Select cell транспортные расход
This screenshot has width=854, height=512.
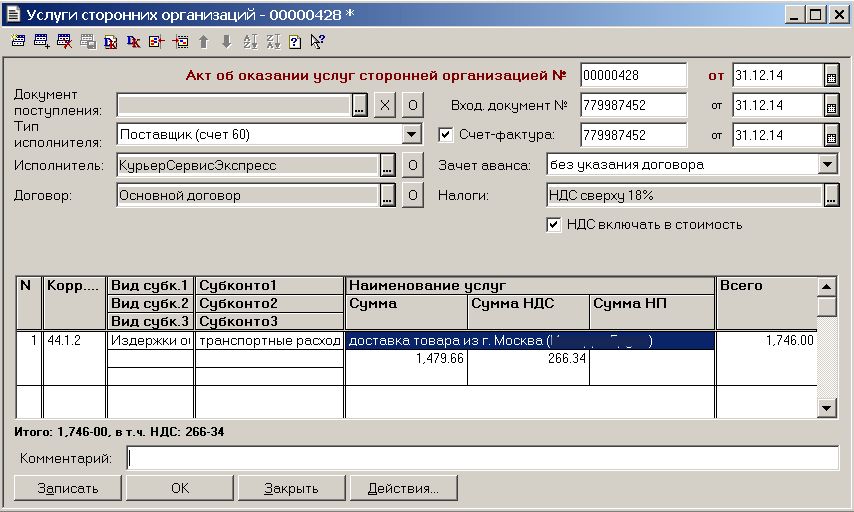[270, 340]
